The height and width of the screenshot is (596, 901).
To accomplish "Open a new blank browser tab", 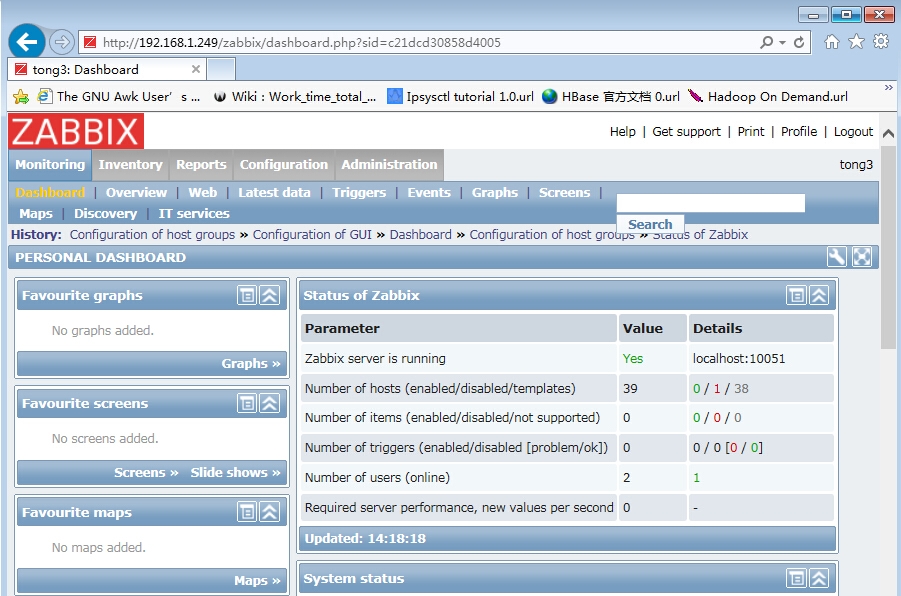I will (221, 70).
